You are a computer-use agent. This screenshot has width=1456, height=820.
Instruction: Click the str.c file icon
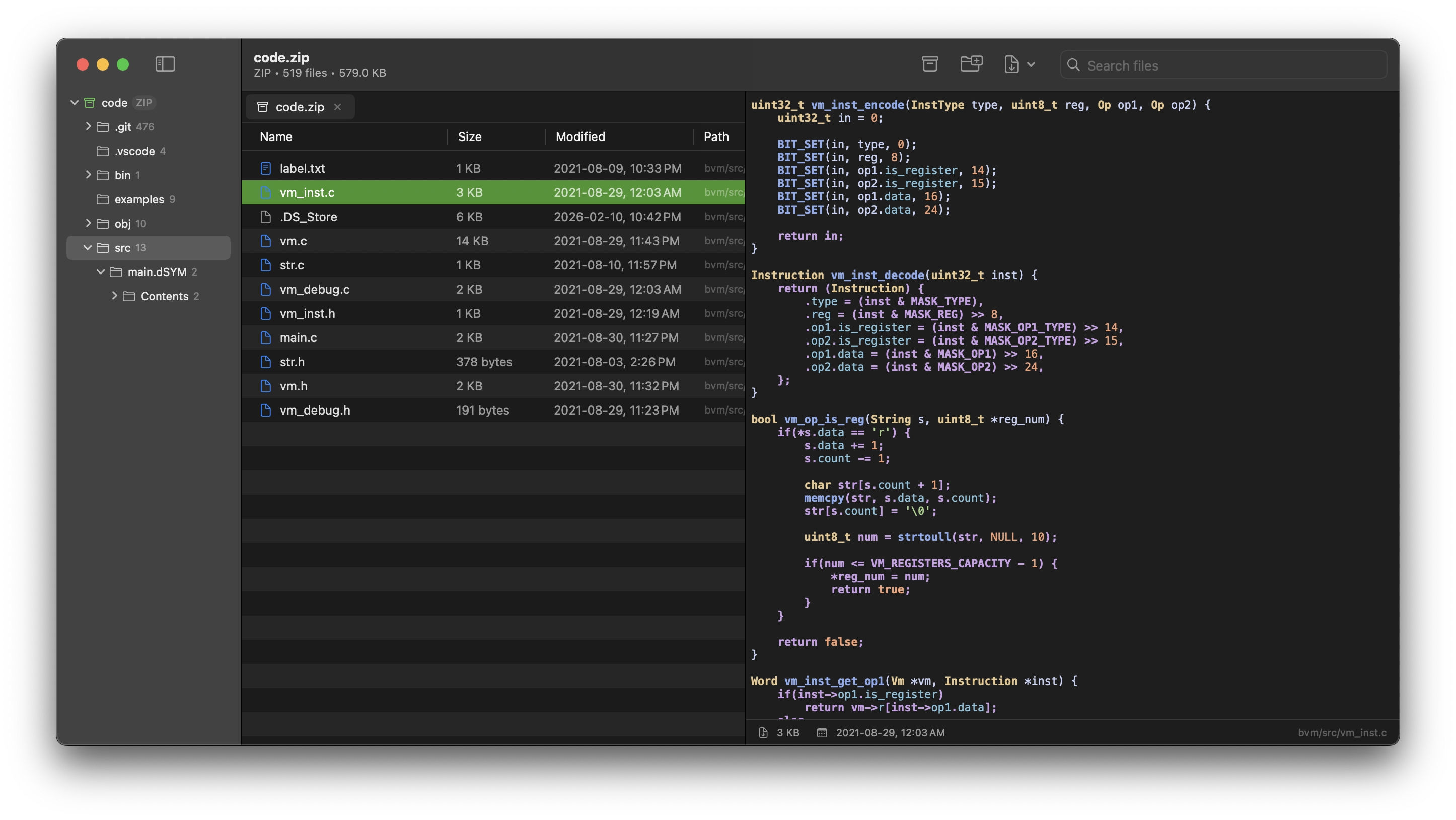coord(266,265)
